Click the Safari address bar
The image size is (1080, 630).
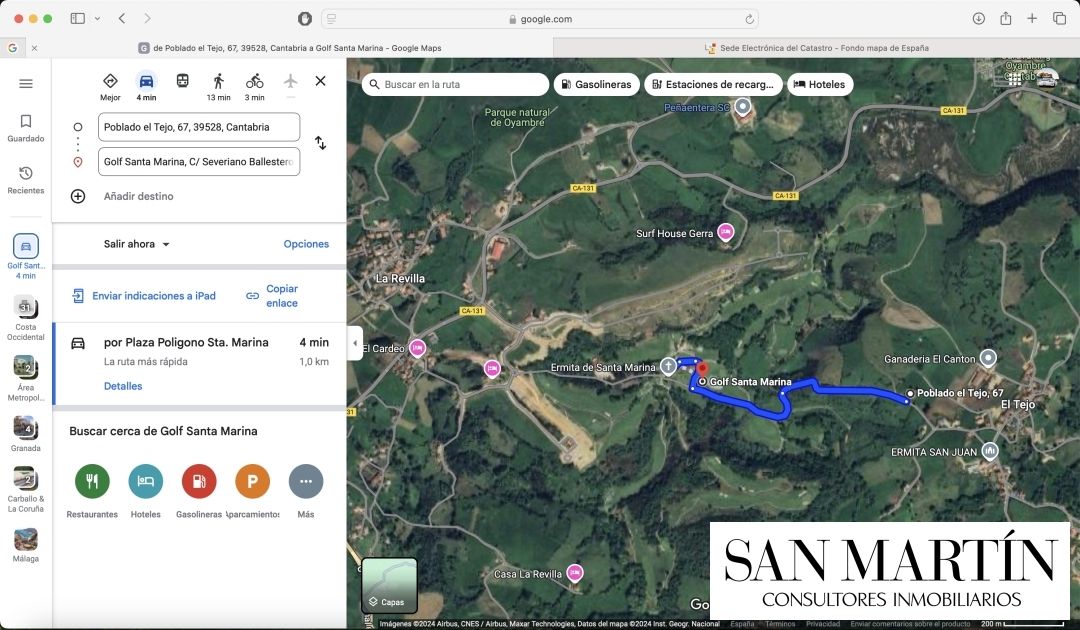[540, 19]
